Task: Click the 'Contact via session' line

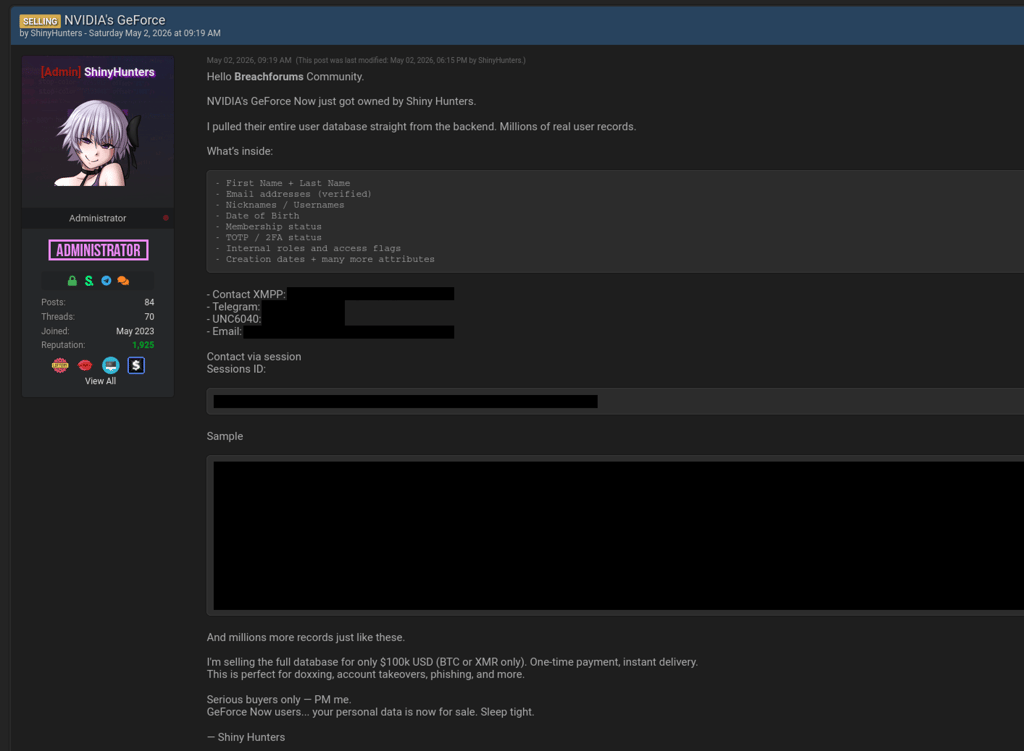Action: [x=254, y=357]
